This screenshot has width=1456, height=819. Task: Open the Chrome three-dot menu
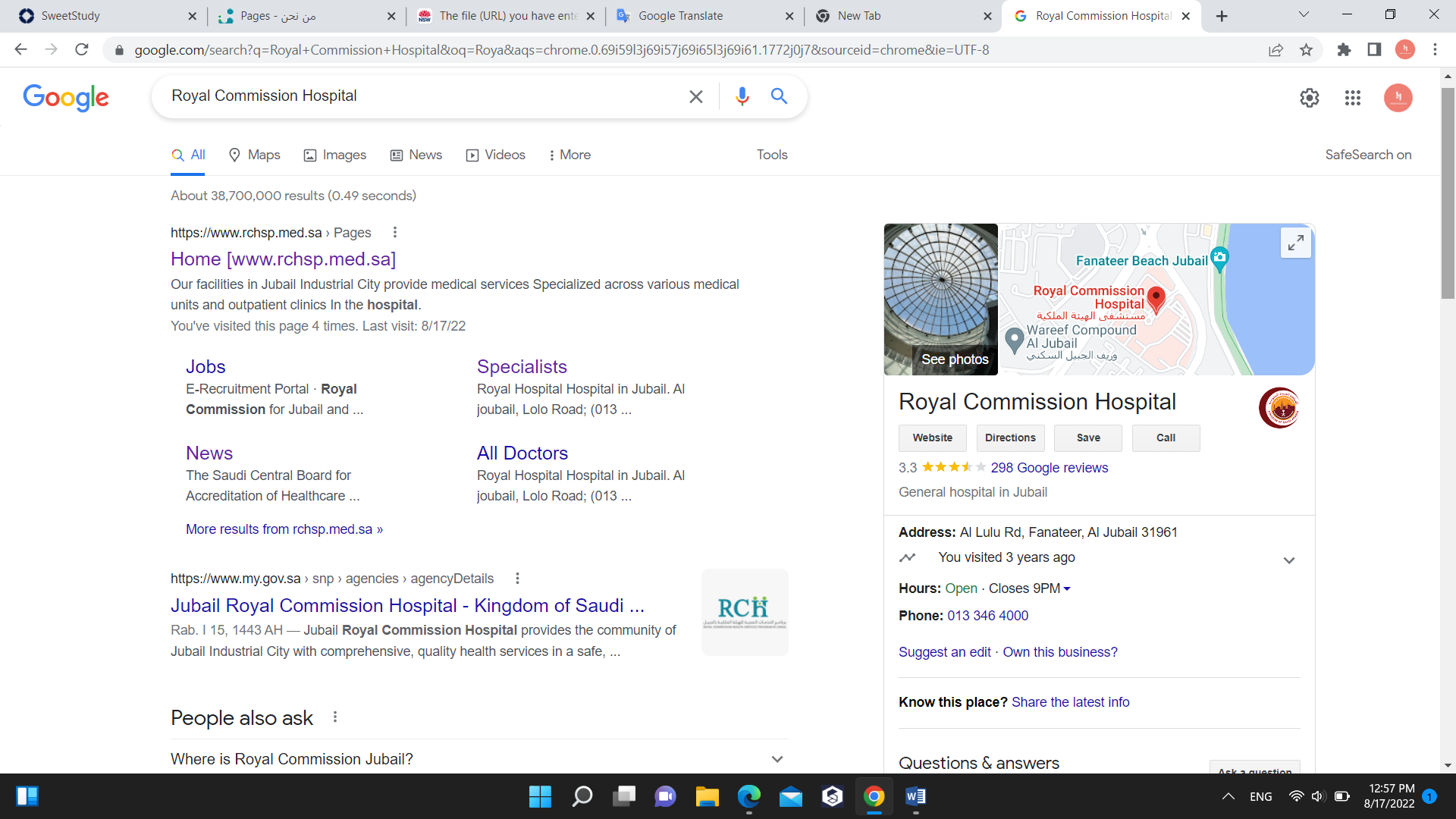1435,50
